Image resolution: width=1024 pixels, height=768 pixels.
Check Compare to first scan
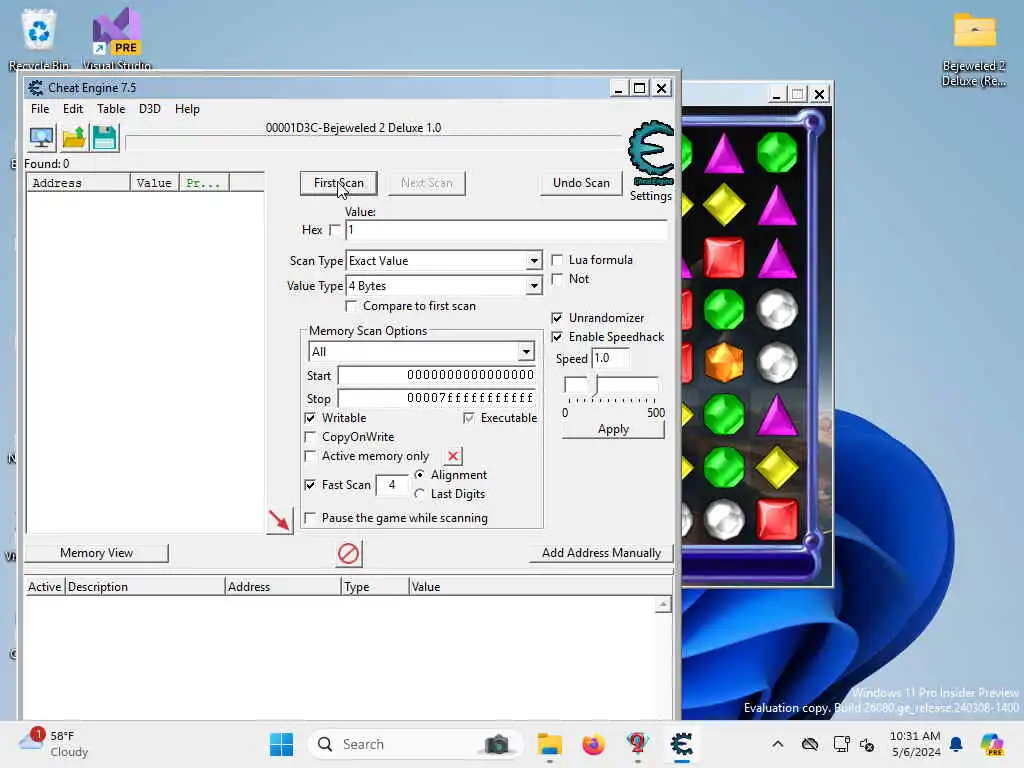click(351, 306)
